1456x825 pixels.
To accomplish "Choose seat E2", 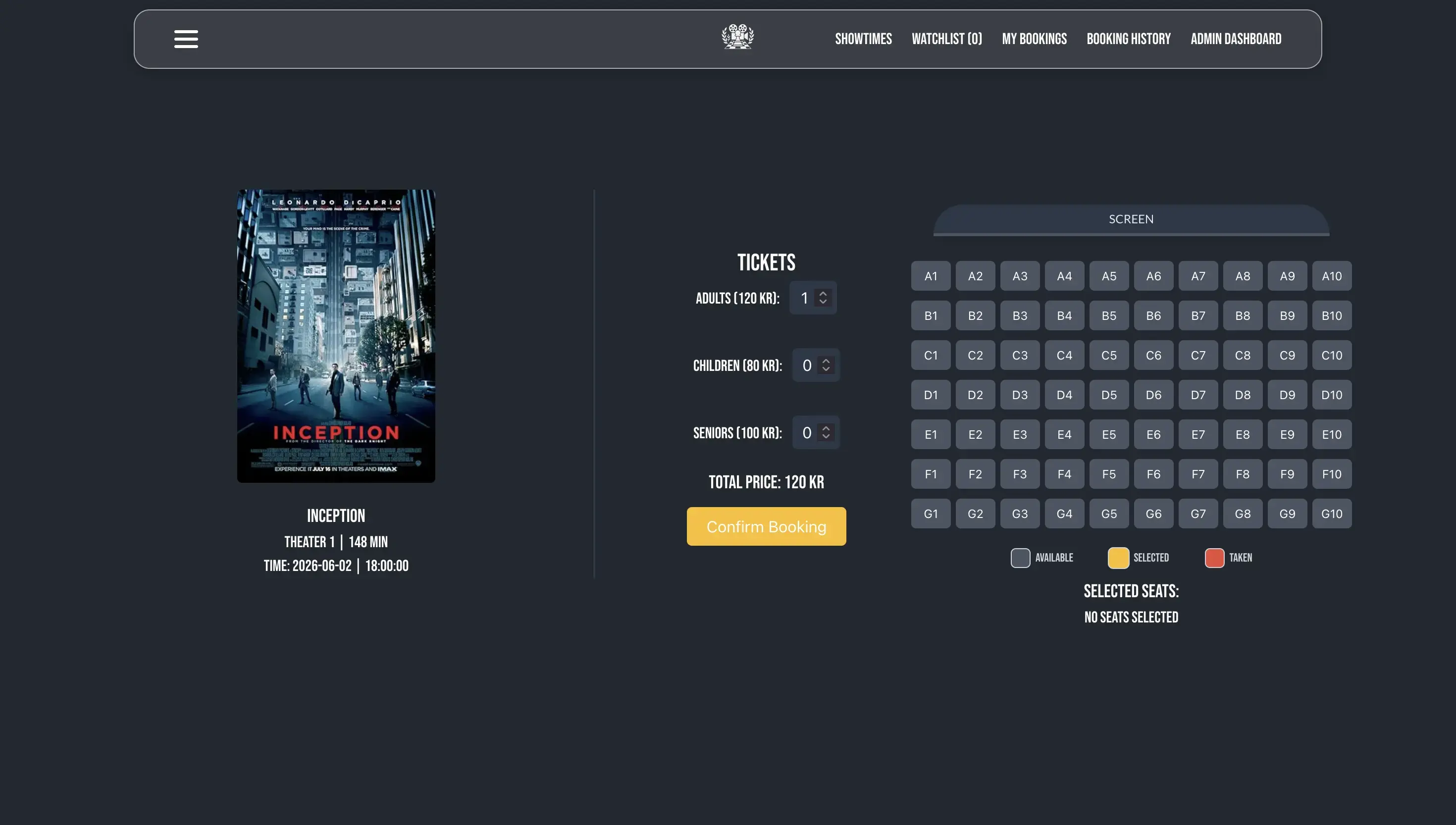I will [x=975, y=435].
